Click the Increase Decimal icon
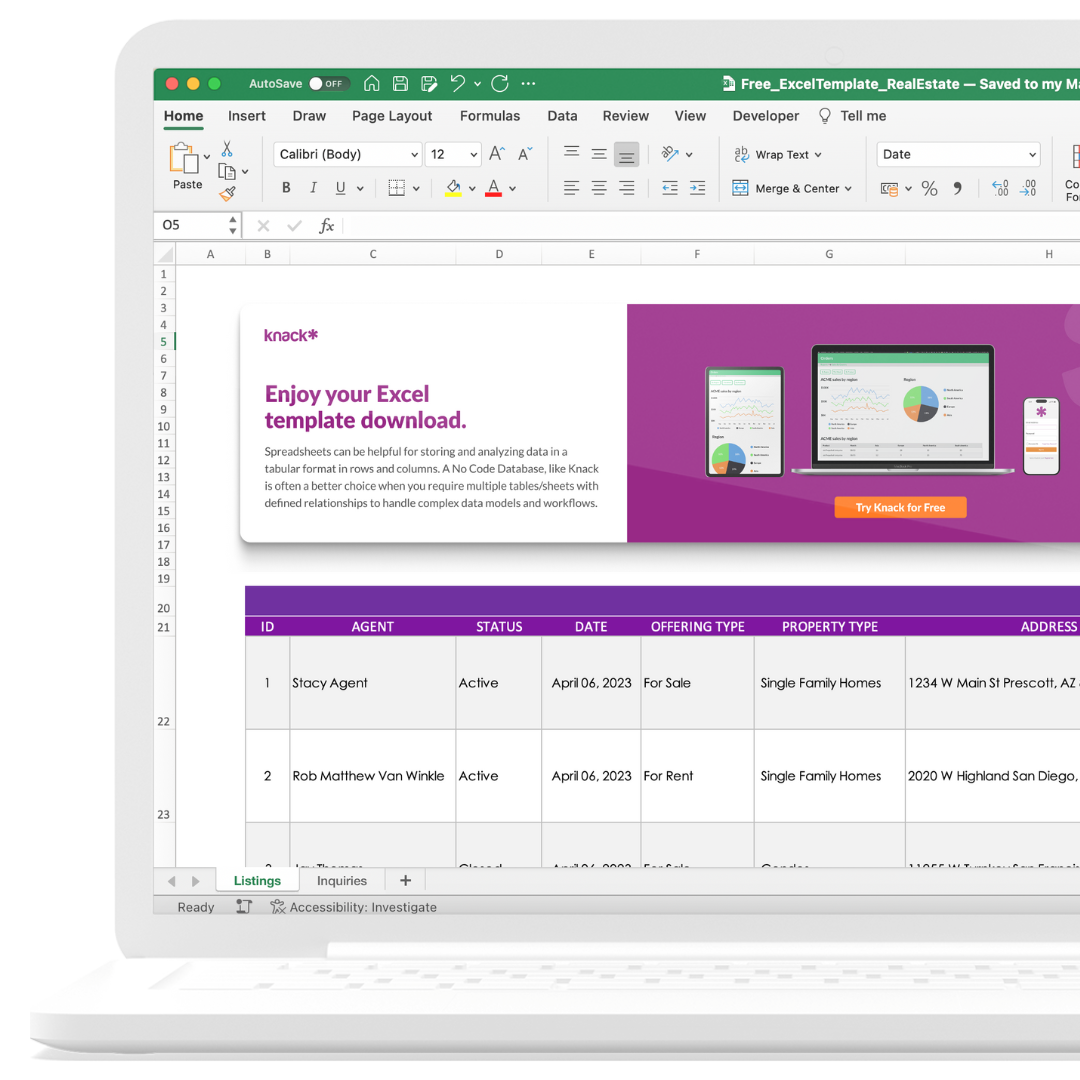Image resolution: width=1080 pixels, height=1080 pixels. [x=1000, y=188]
